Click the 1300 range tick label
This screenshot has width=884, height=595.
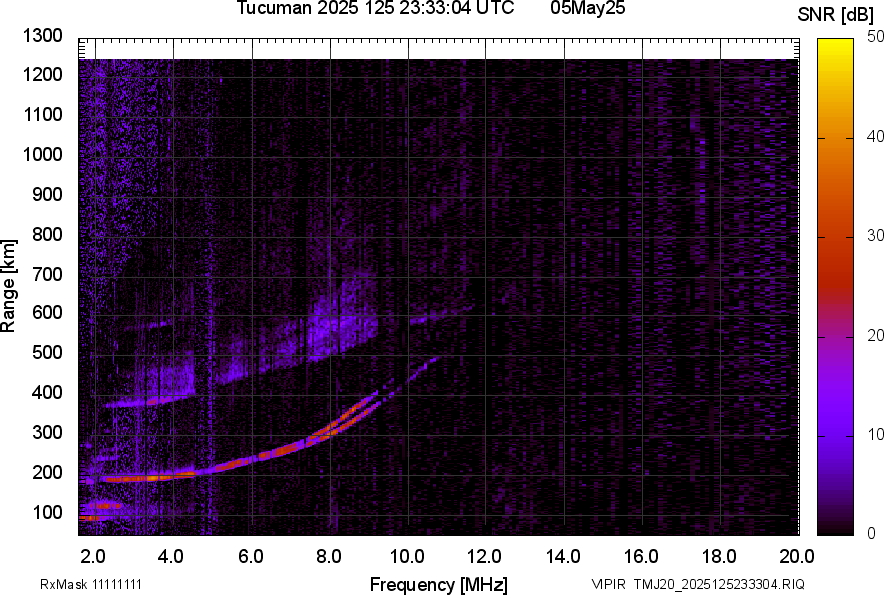click(x=42, y=36)
